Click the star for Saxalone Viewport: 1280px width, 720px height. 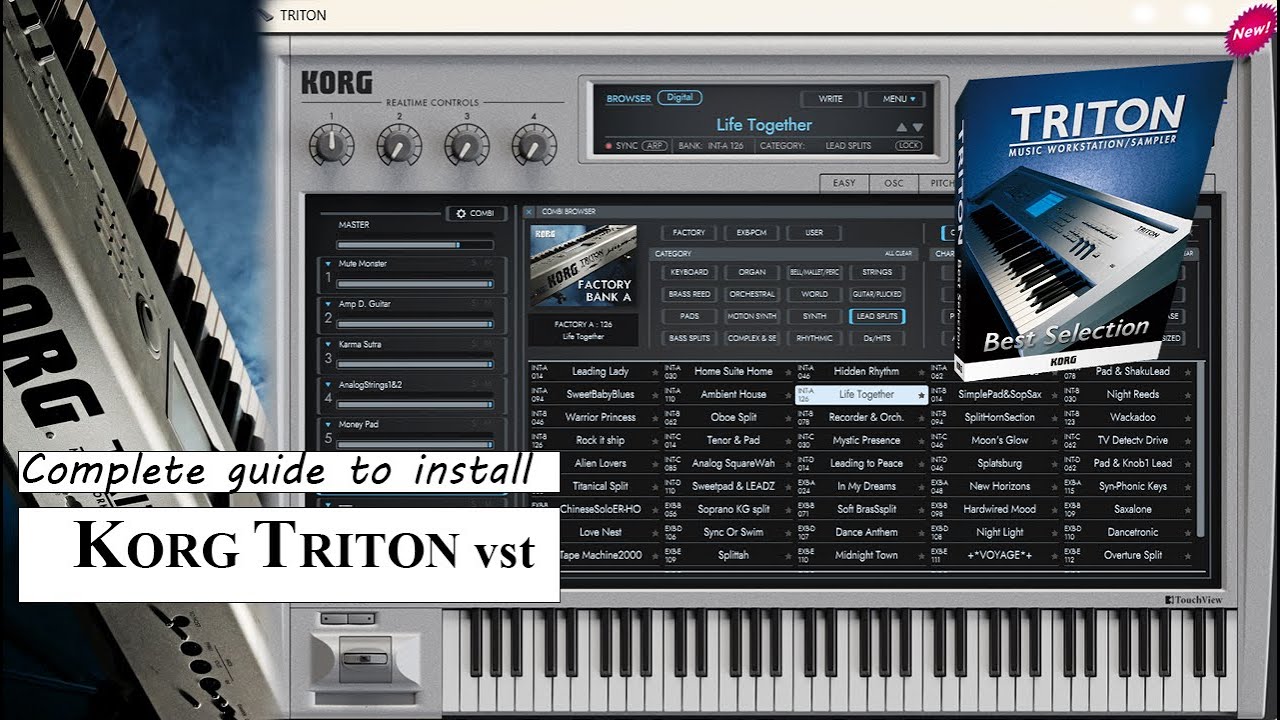pyautogui.click(x=1187, y=510)
